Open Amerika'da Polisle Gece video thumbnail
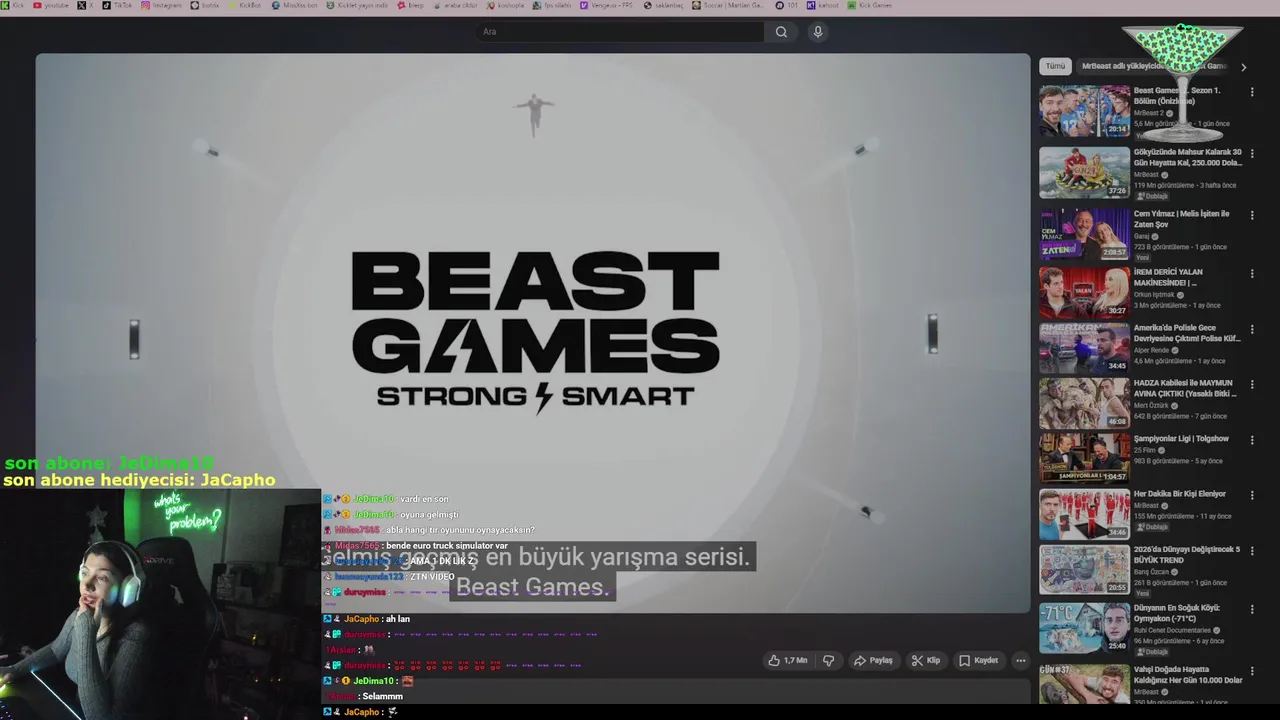The width and height of the screenshot is (1280, 720). click(1084, 347)
